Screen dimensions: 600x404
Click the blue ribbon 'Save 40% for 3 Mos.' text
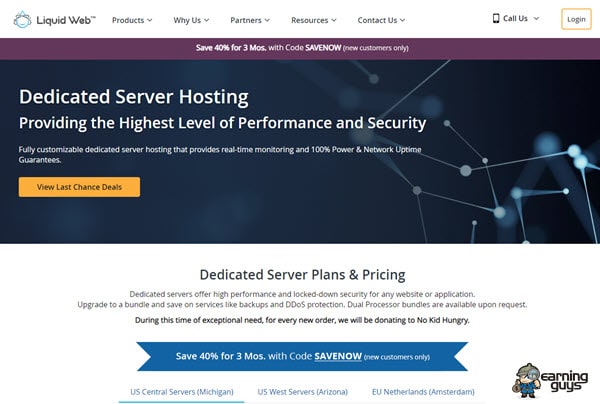coord(220,356)
